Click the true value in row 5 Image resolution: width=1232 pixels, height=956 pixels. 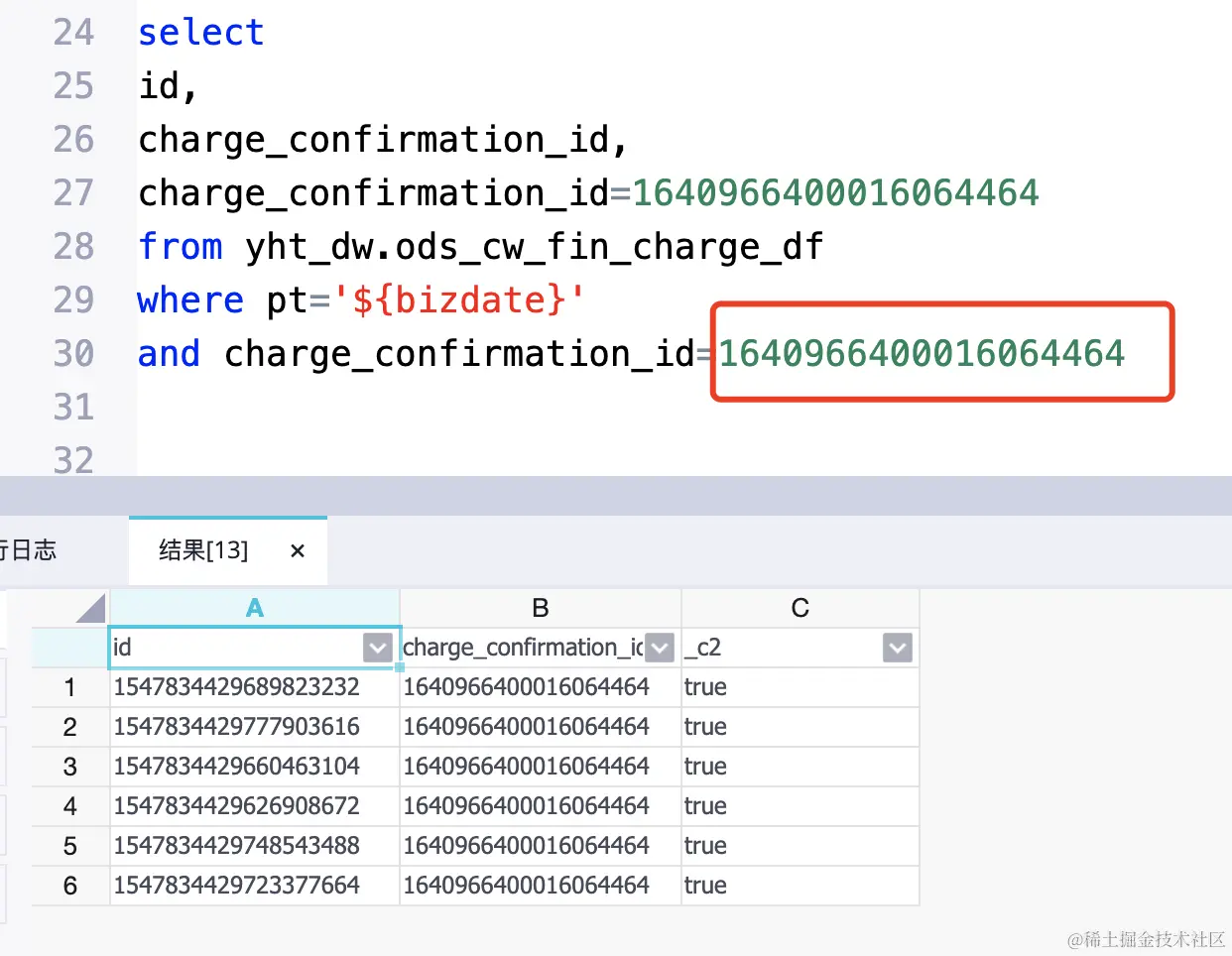tap(801, 846)
